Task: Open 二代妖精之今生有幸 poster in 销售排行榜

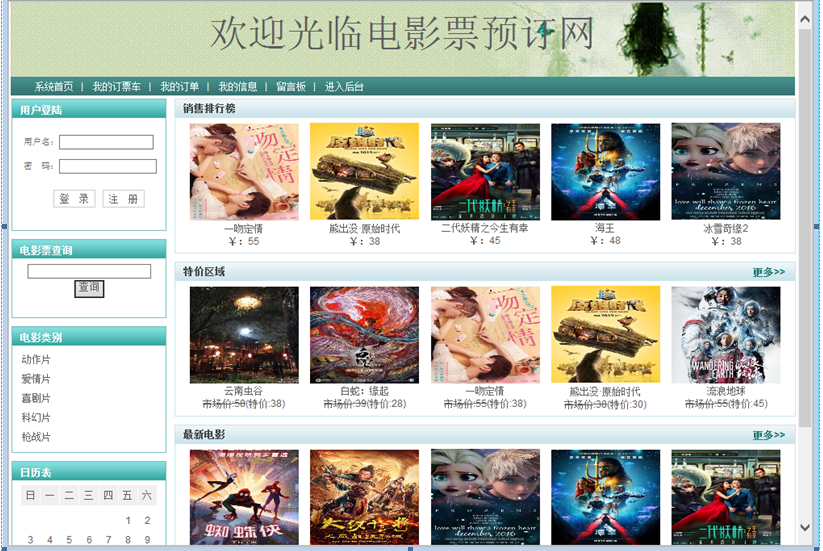Action: (x=485, y=172)
